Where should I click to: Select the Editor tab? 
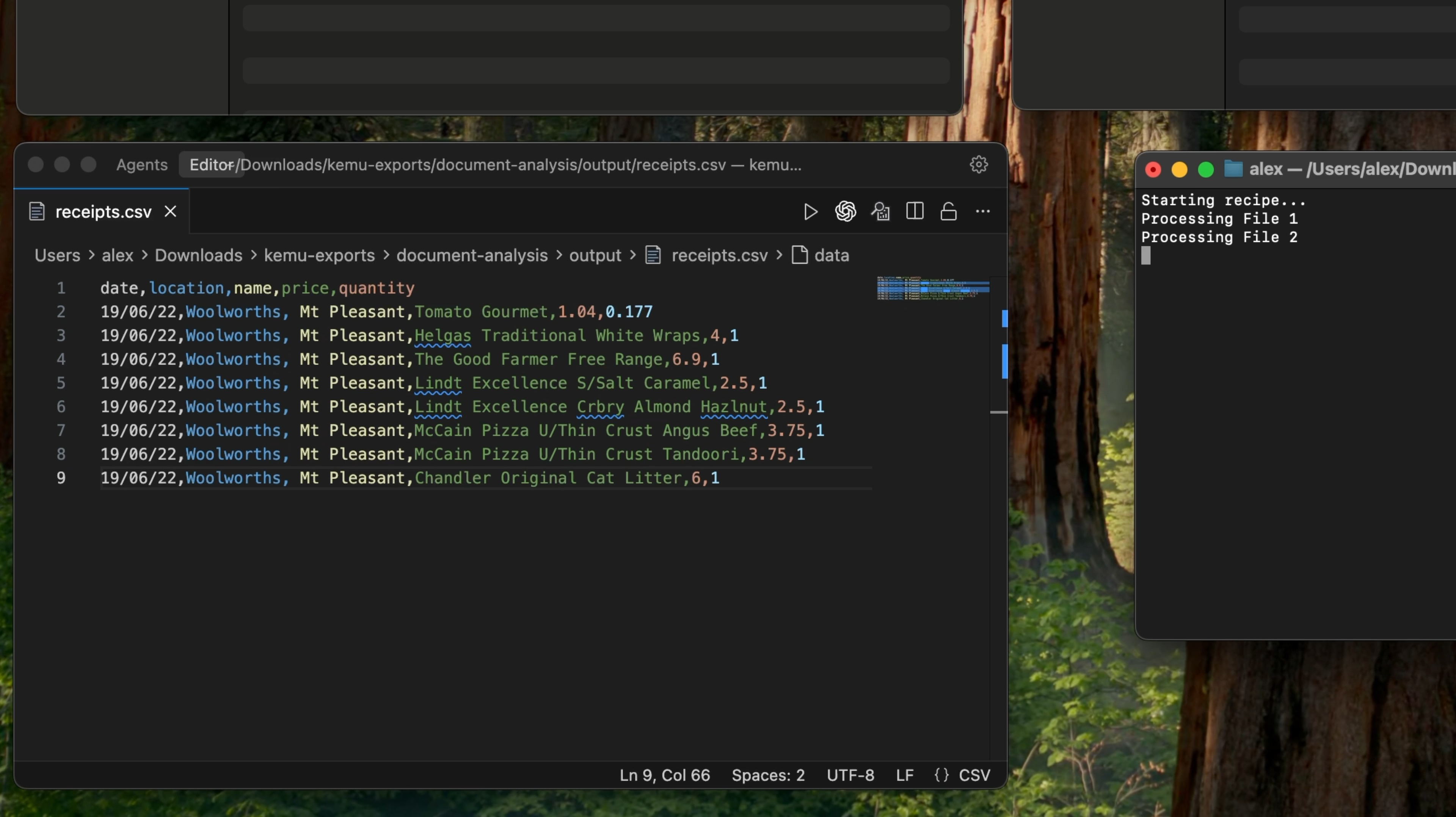click(212, 164)
